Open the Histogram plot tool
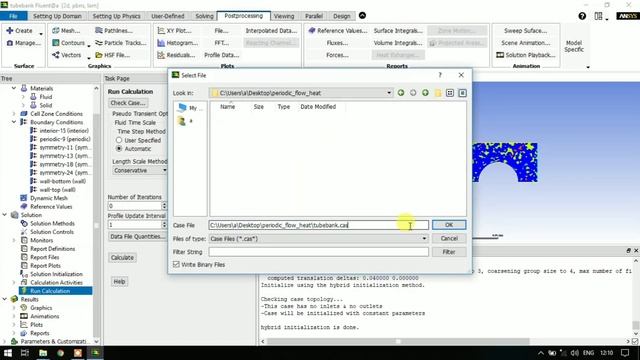This screenshot has height=360, width=640. (178, 43)
